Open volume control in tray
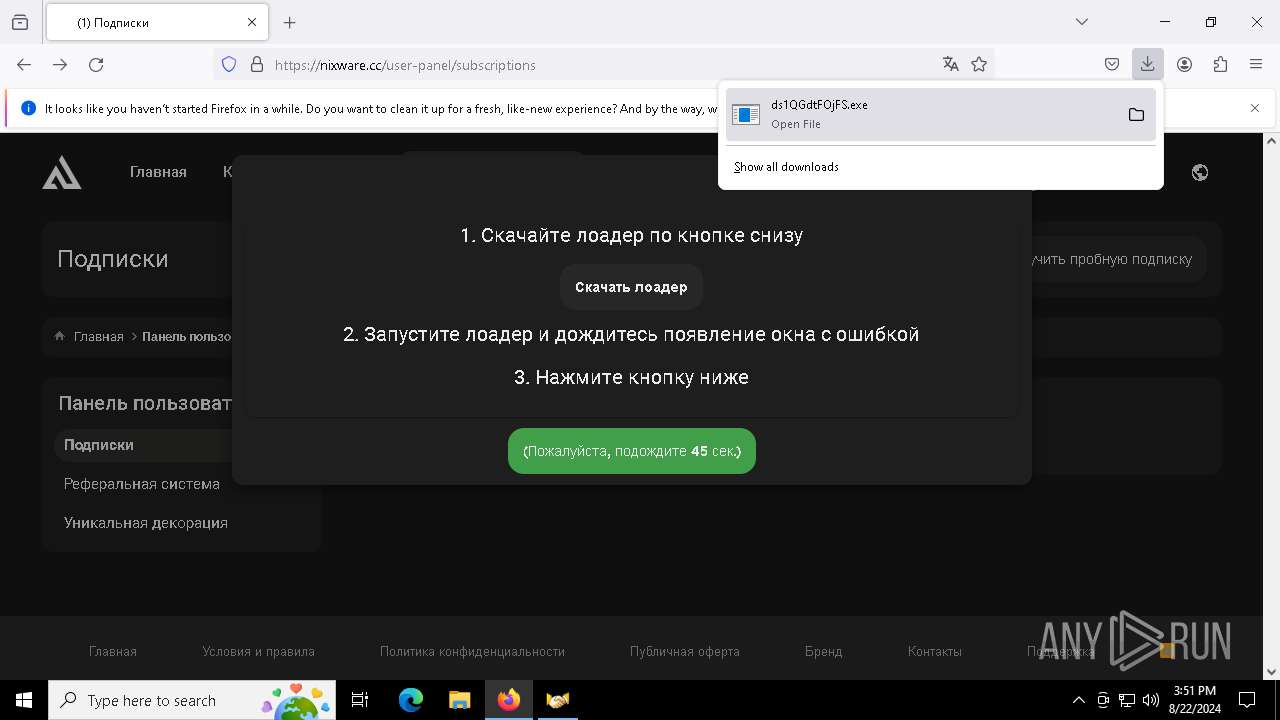Image resolution: width=1280 pixels, height=720 pixels. click(1151, 700)
